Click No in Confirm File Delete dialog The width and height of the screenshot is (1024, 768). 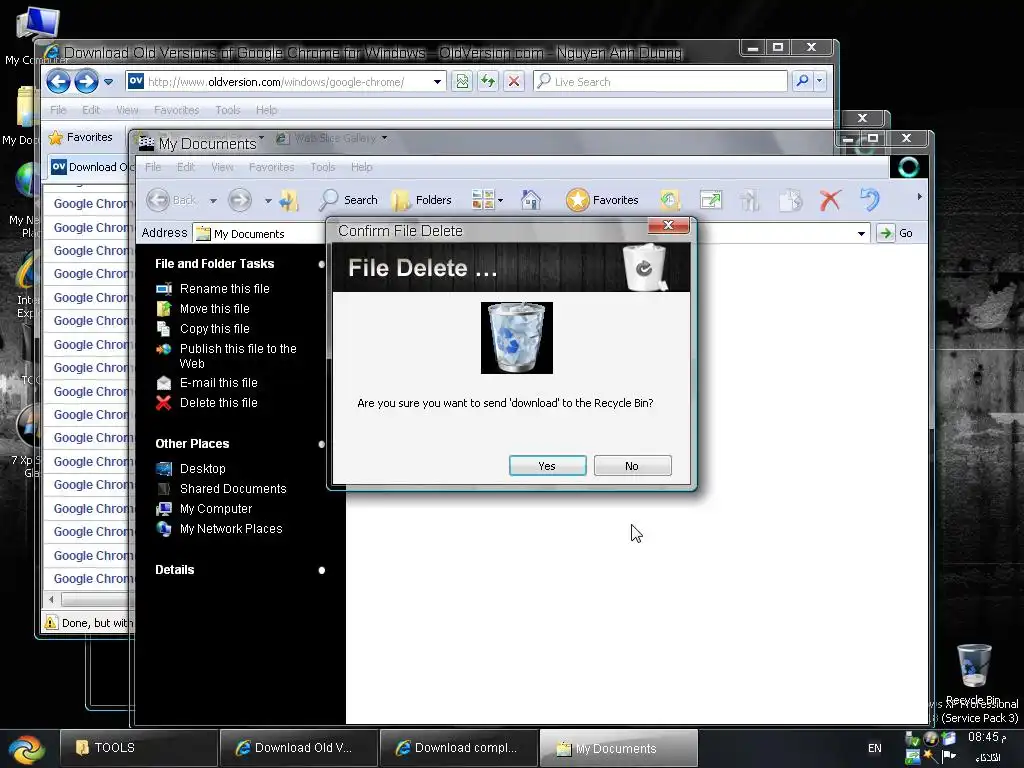click(x=632, y=466)
